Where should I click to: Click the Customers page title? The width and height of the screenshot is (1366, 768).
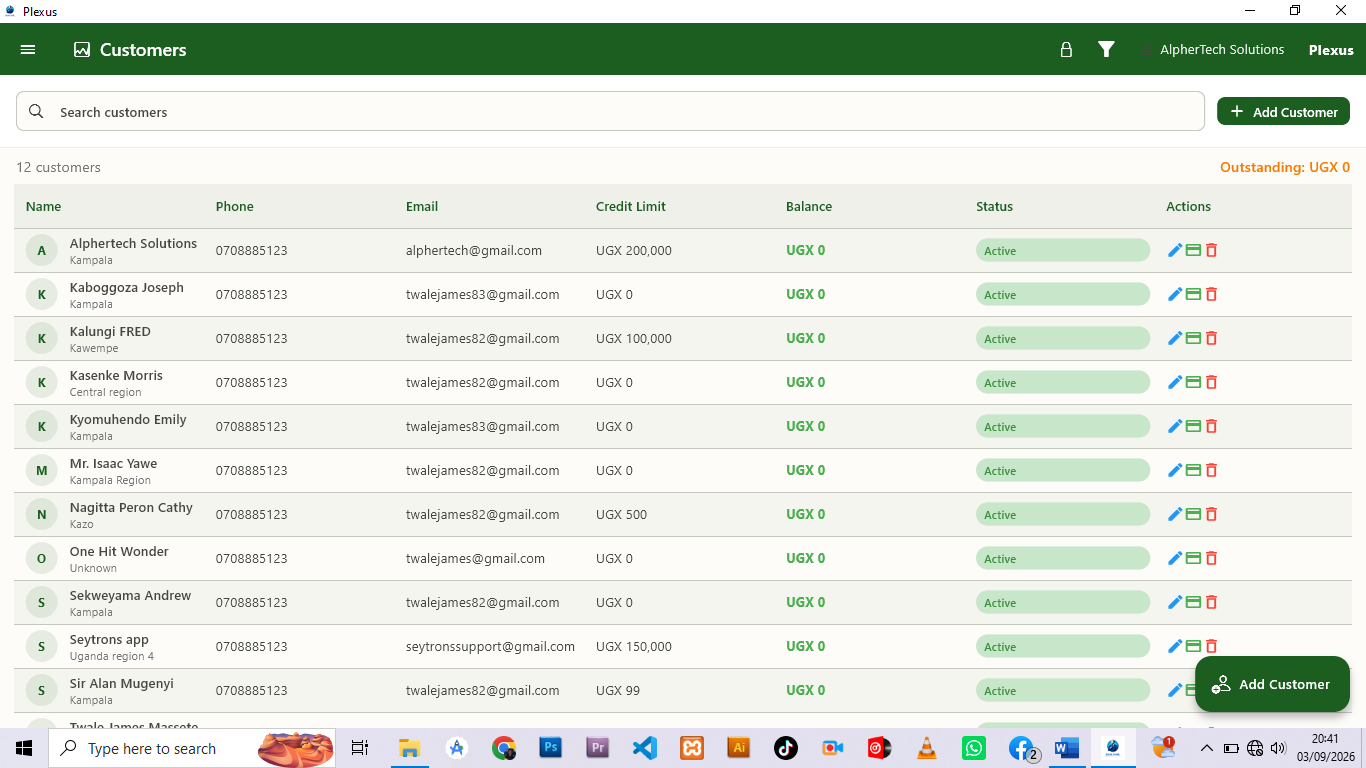pyautogui.click(x=143, y=49)
